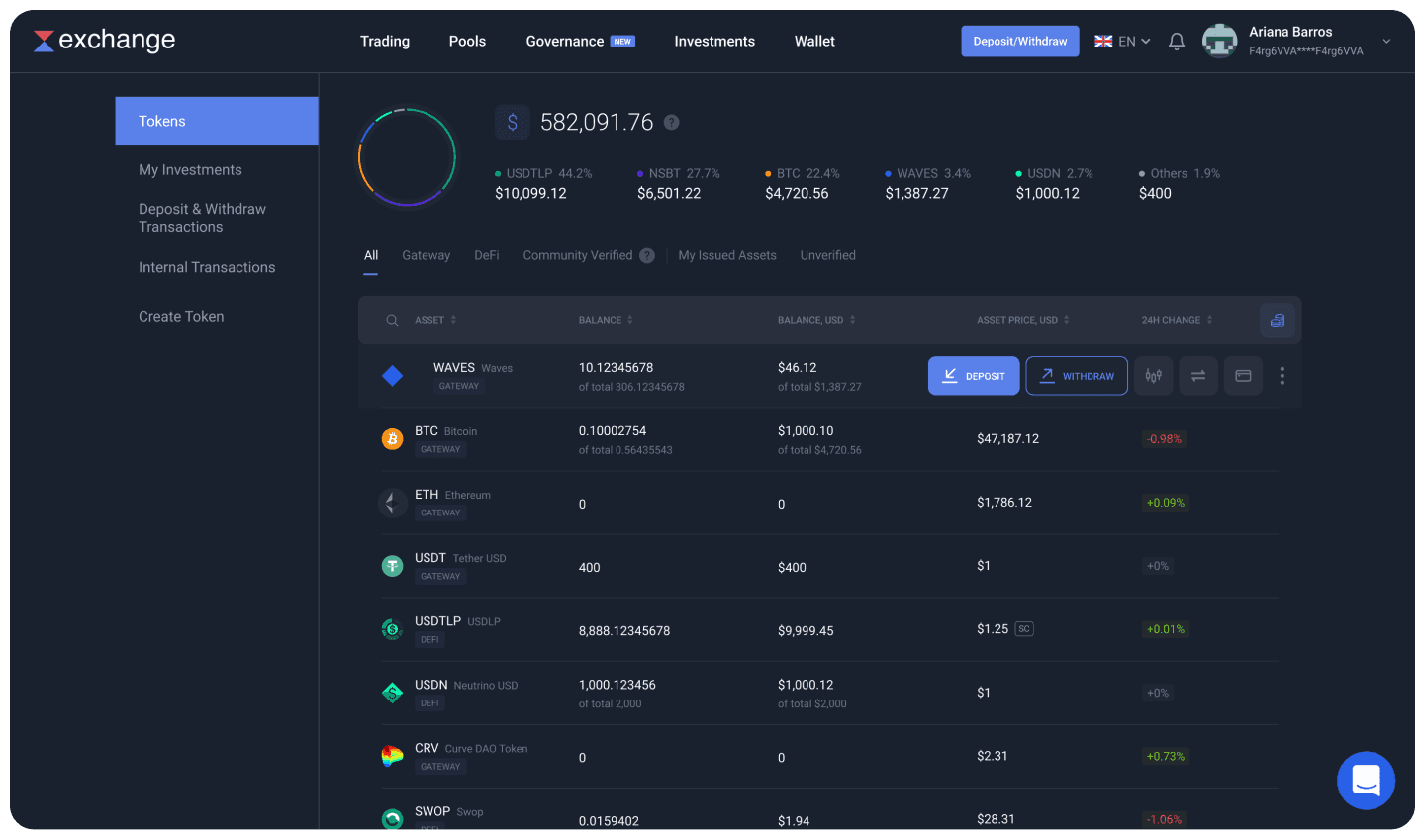Screen dimensions: 1425x840
Task: Switch to My Issued Assets tab
Action: [x=727, y=255]
